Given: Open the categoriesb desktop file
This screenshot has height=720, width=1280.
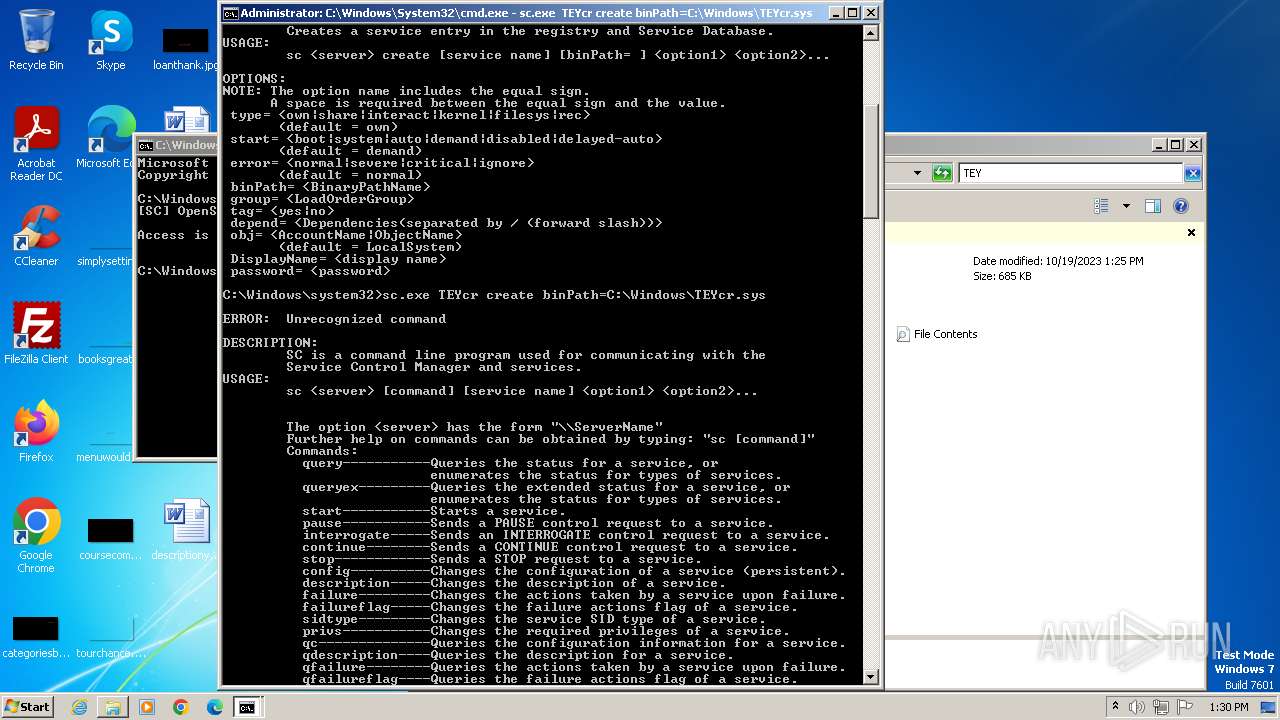Looking at the screenshot, I should (x=36, y=636).
